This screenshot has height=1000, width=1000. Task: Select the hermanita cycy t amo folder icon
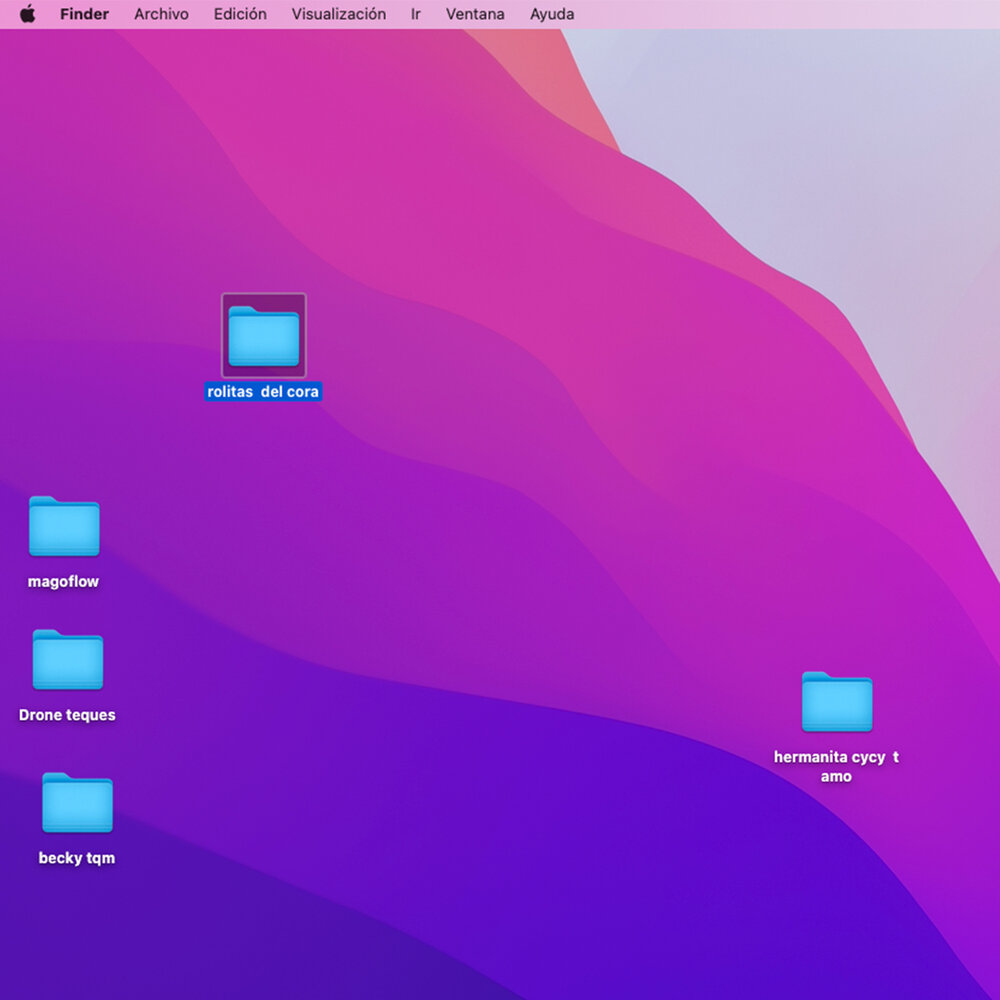coord(836,702)
